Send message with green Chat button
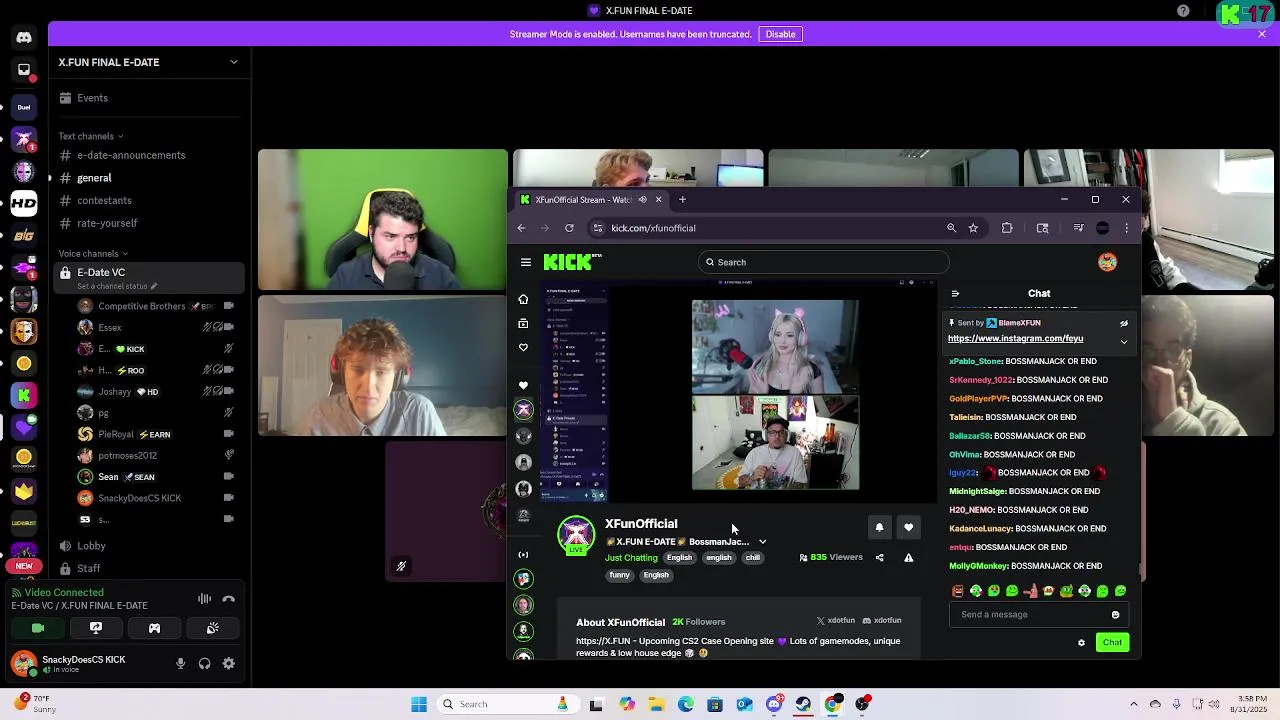Screen dimensions: 1280x720 [x=1112, y=642]
